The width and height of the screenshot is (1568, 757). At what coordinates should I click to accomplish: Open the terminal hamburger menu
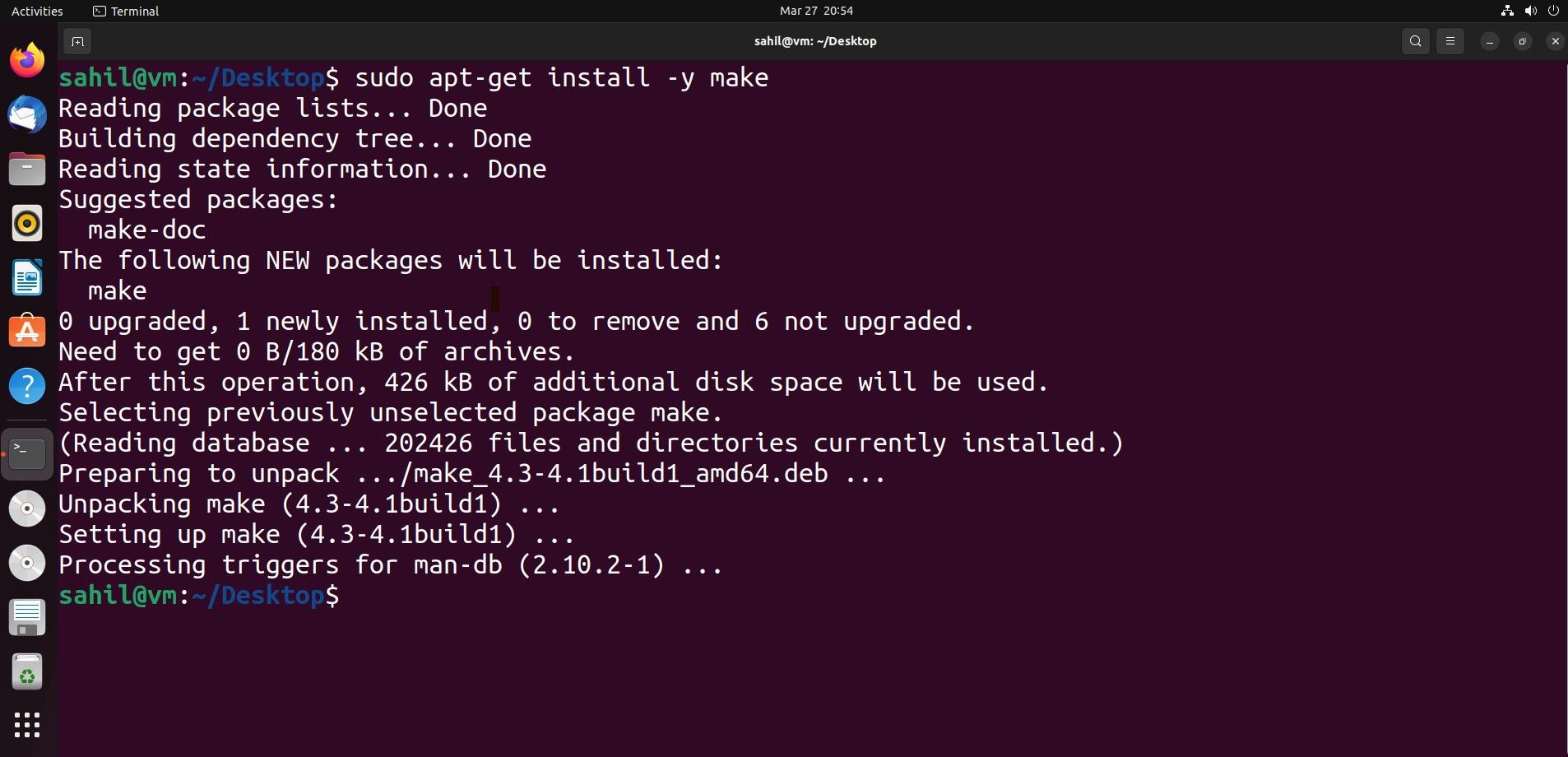point(1450,40)
